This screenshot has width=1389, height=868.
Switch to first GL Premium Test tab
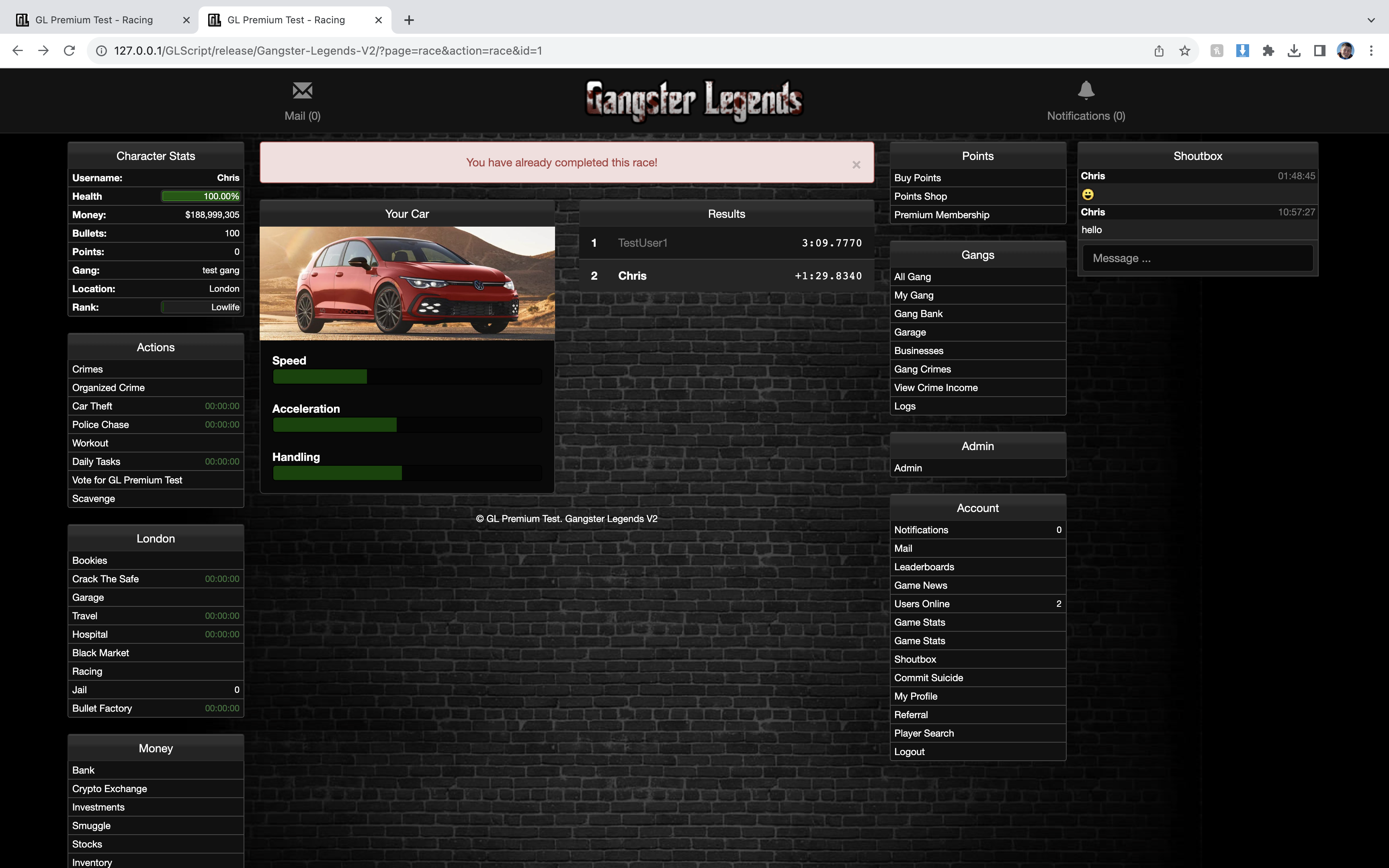(95, 20)
